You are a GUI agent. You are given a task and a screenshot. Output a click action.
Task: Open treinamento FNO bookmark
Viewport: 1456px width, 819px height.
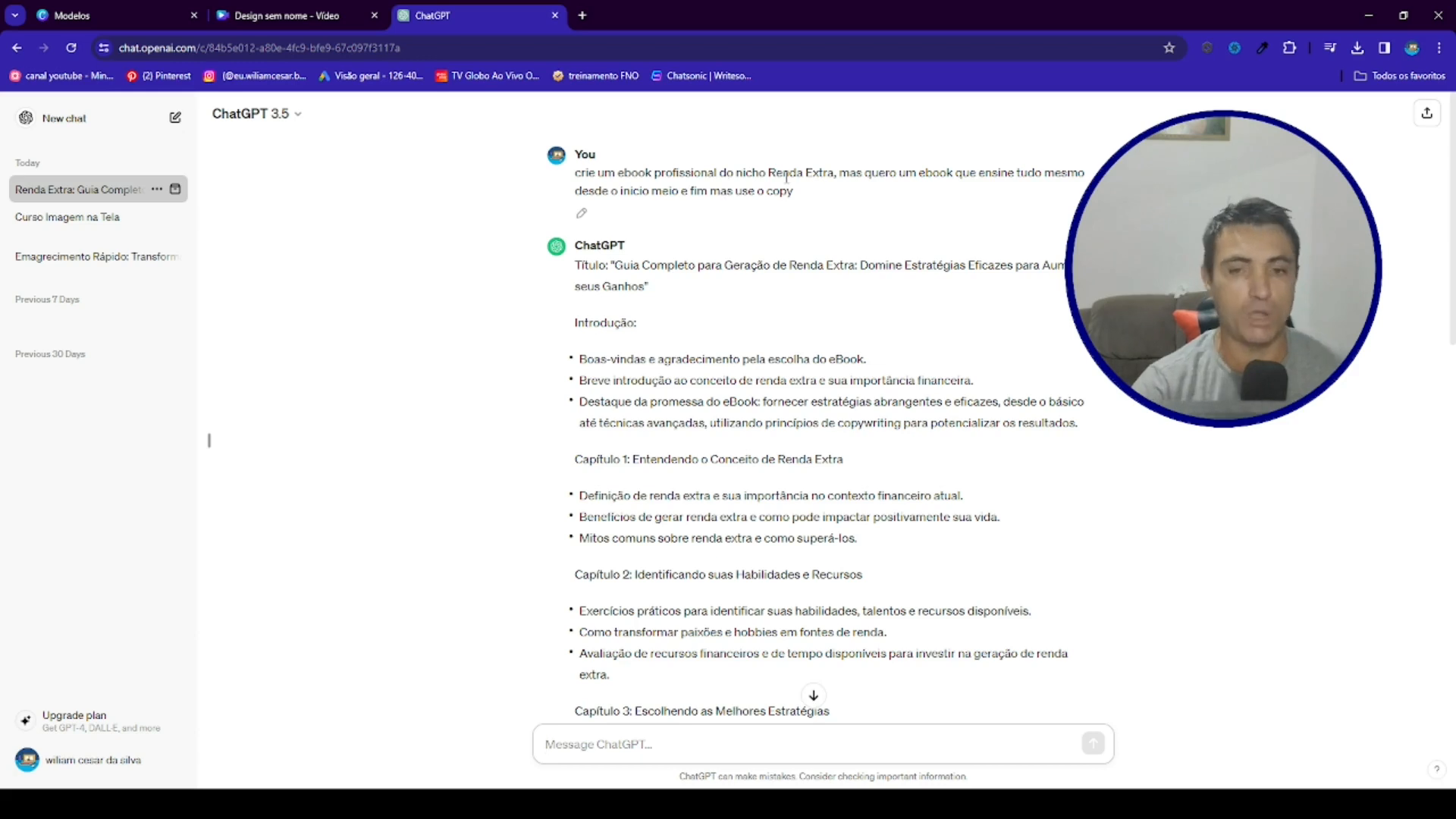point(596,76)
